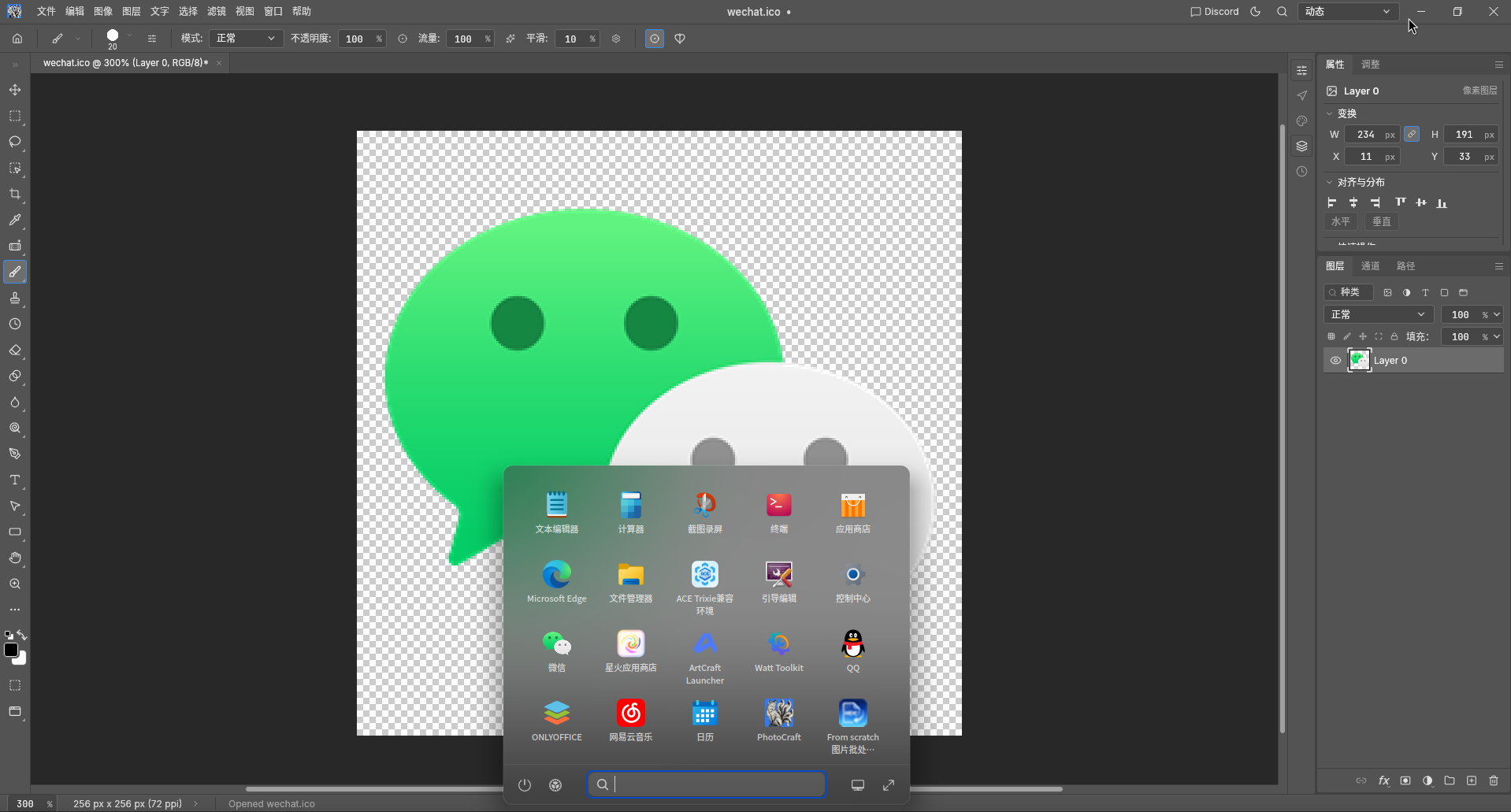
Task: Hide Layer 0 with the eye icon
Action: pyautogui.click(x=1335, y=361)
